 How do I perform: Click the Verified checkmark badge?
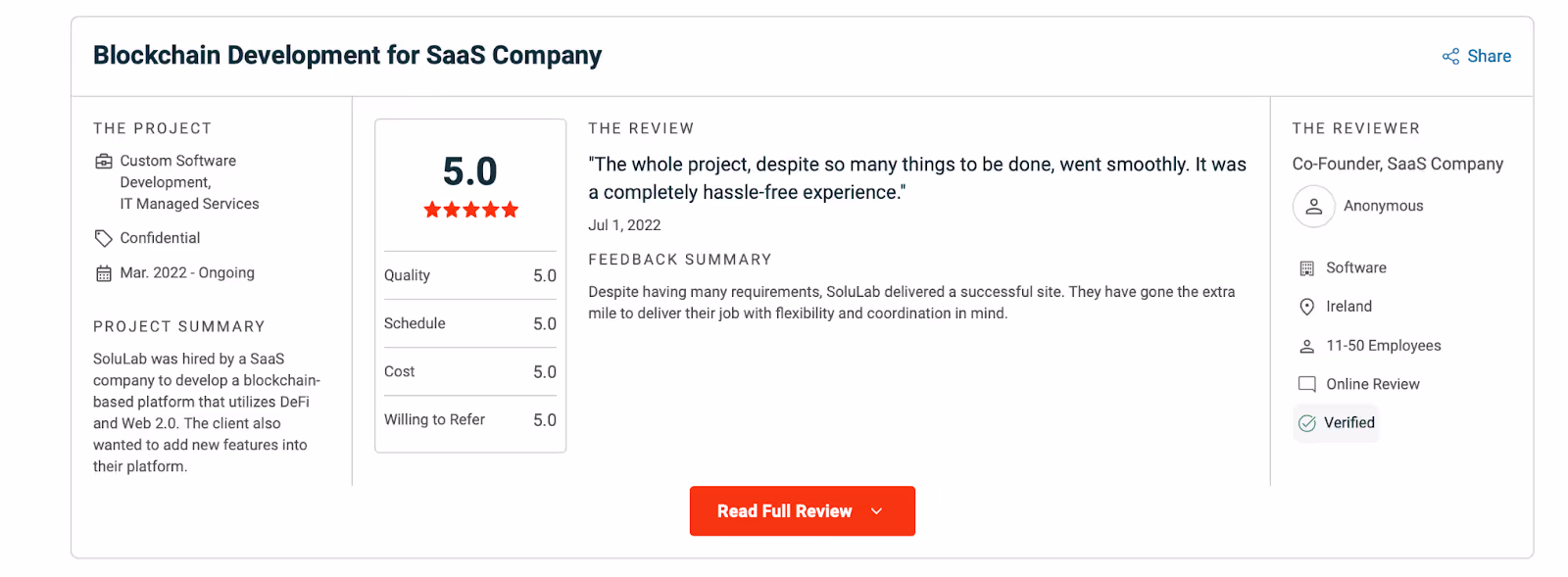(1308, 422)
